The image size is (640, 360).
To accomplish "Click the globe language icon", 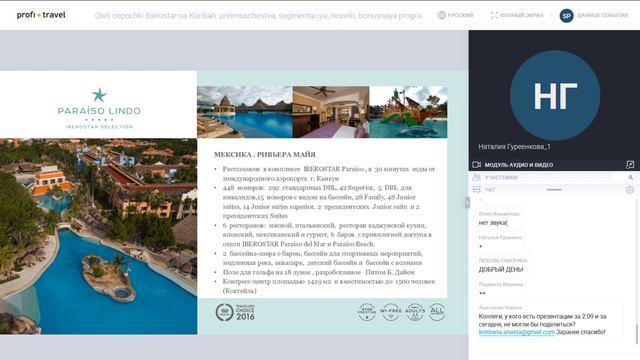I will pos(441,15).
